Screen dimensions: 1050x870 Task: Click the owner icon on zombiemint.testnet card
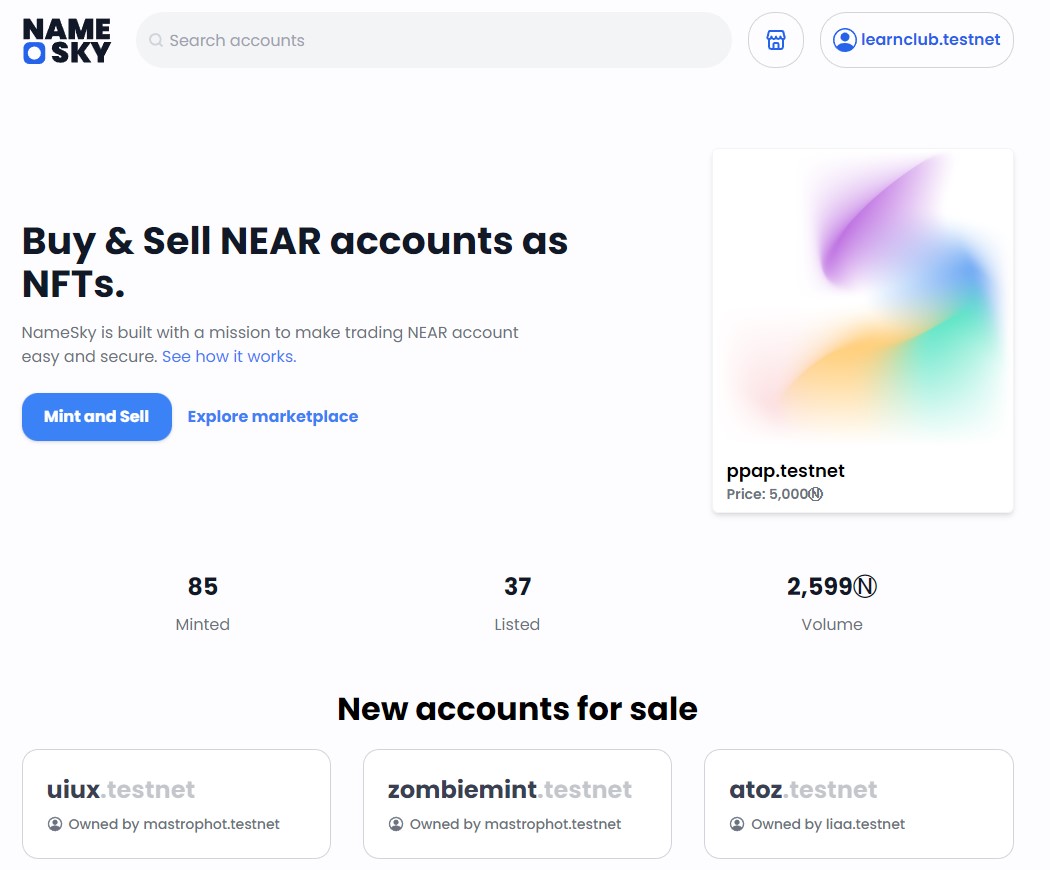click(396, 824)
